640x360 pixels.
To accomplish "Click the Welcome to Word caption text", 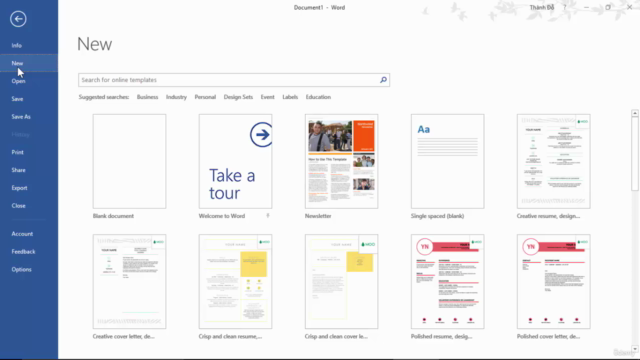I will tap(222, 216).
